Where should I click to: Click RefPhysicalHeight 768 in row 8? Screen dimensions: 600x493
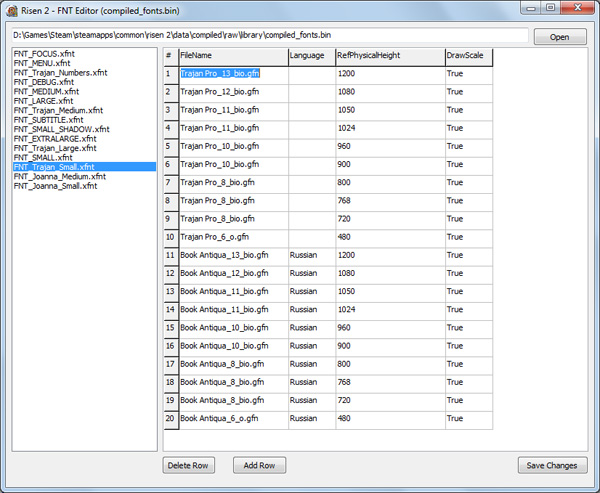point(390,202)
